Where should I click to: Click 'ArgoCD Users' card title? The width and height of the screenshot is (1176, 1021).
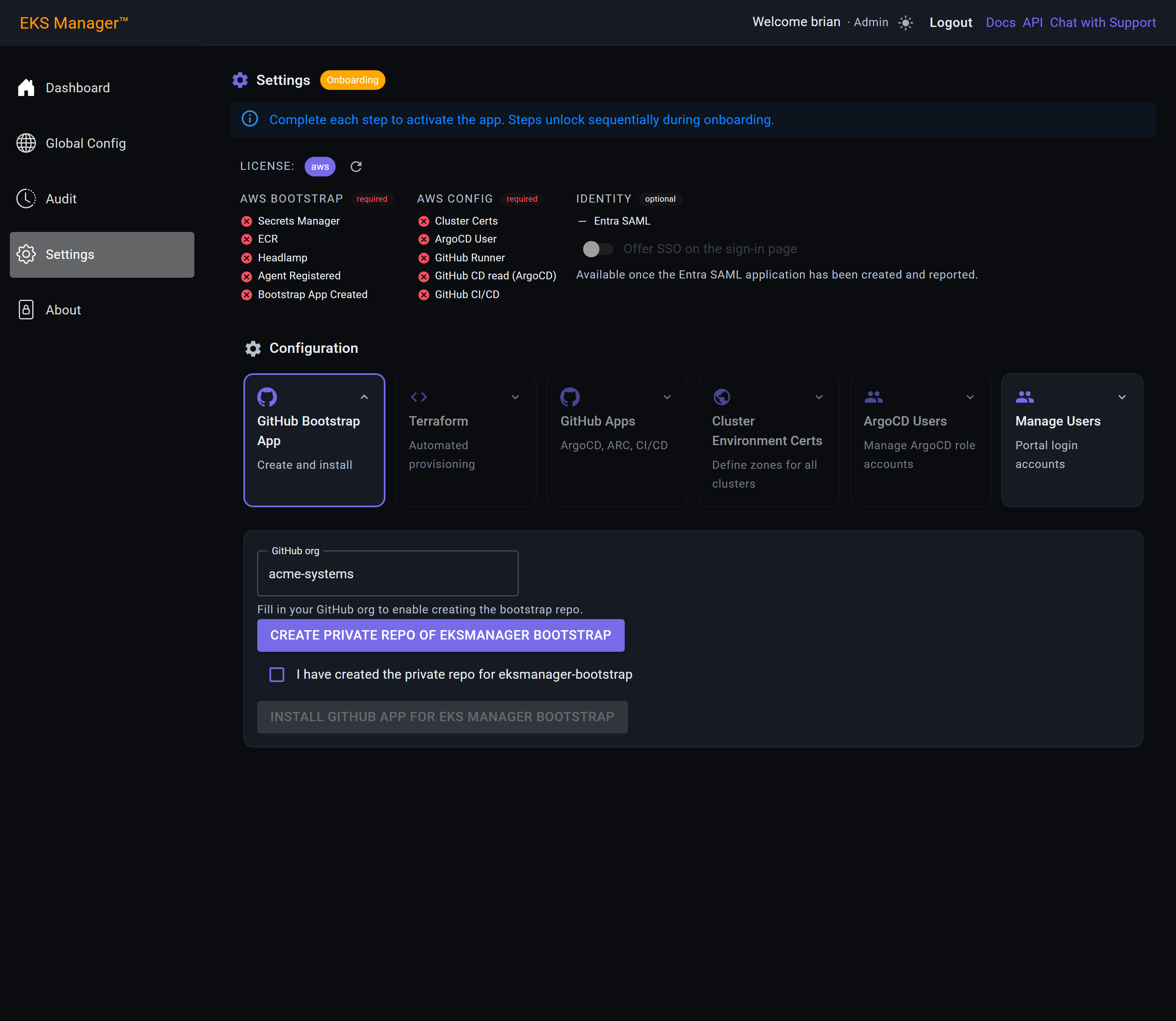(905, 421)
